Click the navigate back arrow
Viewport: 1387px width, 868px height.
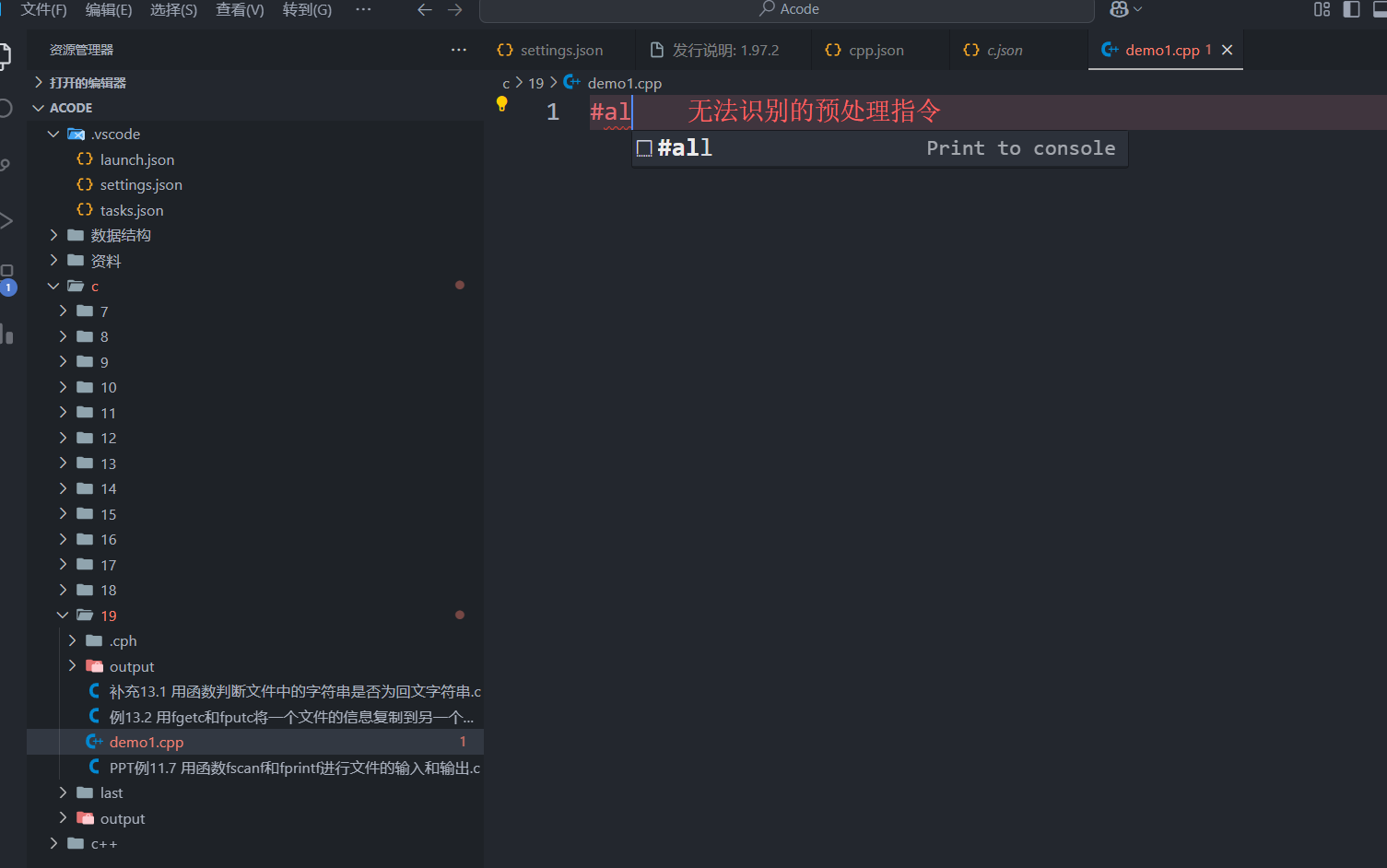pos(425,10)
